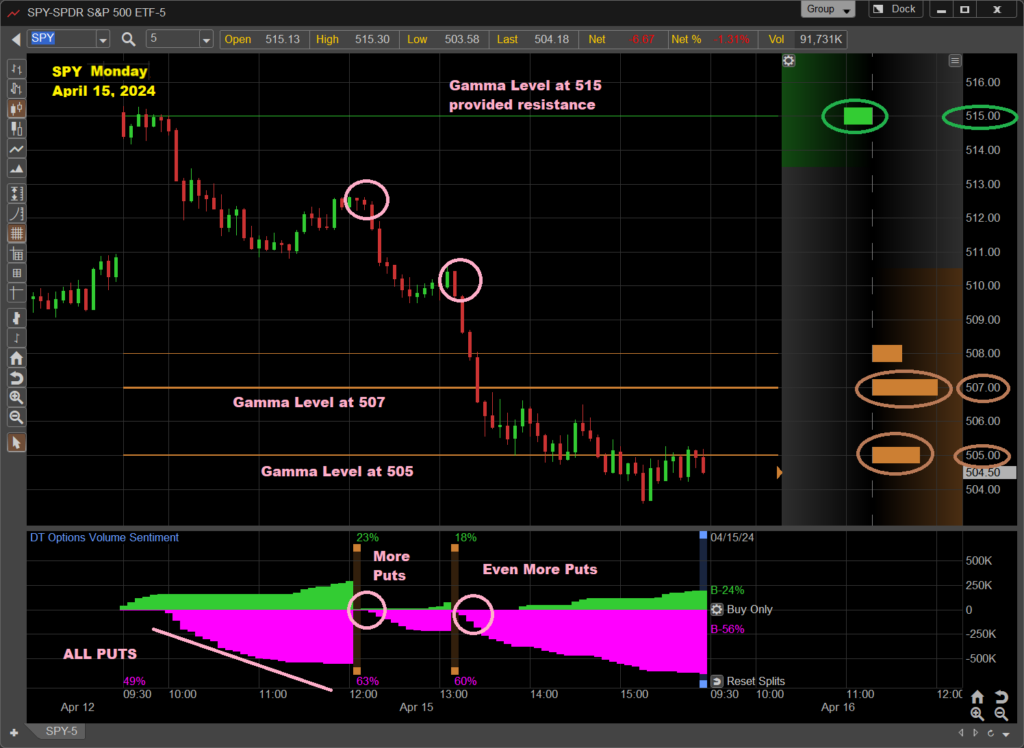Open the Group dropdown

tap(828, 9)
